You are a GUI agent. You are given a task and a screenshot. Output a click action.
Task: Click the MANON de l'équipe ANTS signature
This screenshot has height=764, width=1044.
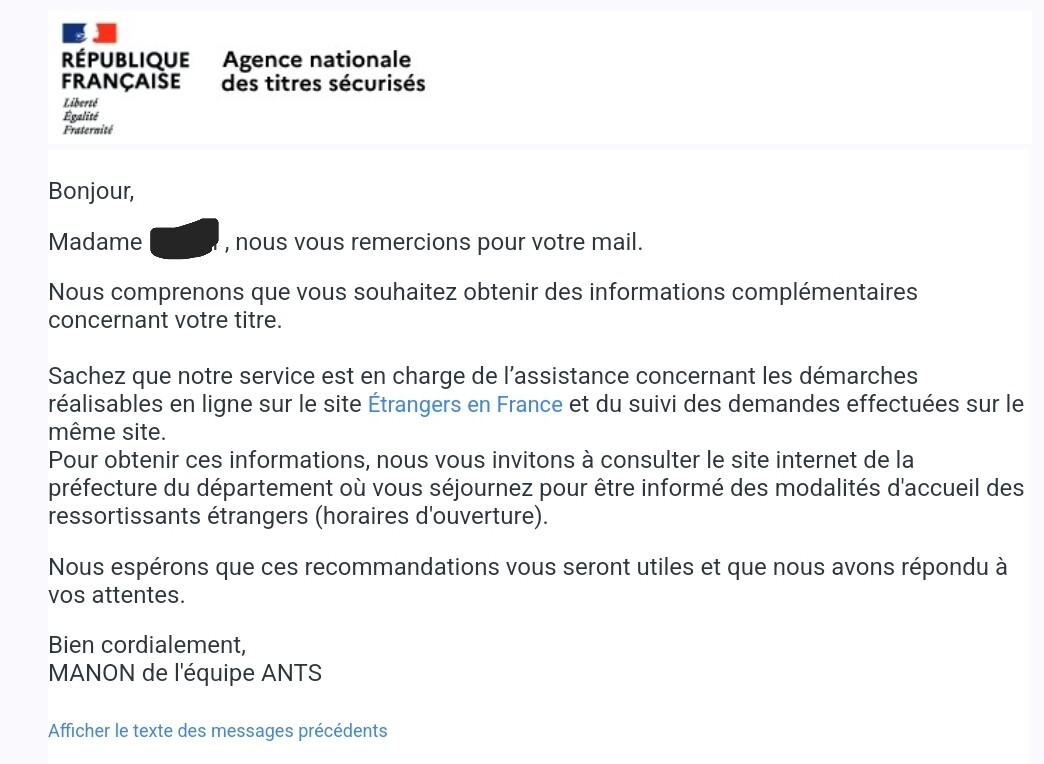tap(185, 673)
